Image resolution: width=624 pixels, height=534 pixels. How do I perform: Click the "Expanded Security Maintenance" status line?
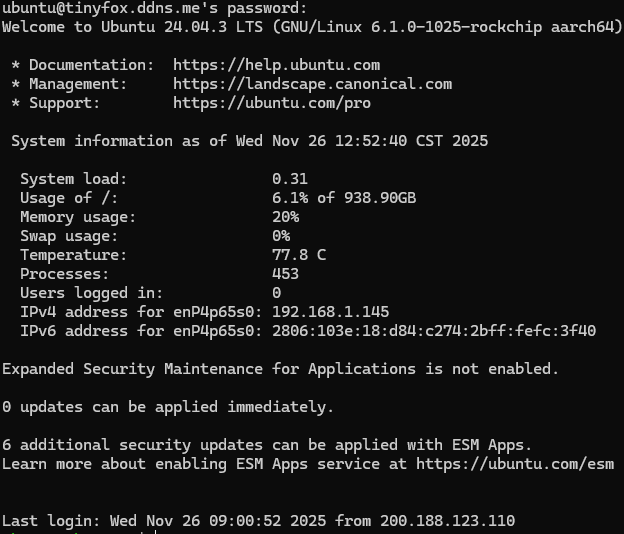pyautogui.click(x=280, y=369)
